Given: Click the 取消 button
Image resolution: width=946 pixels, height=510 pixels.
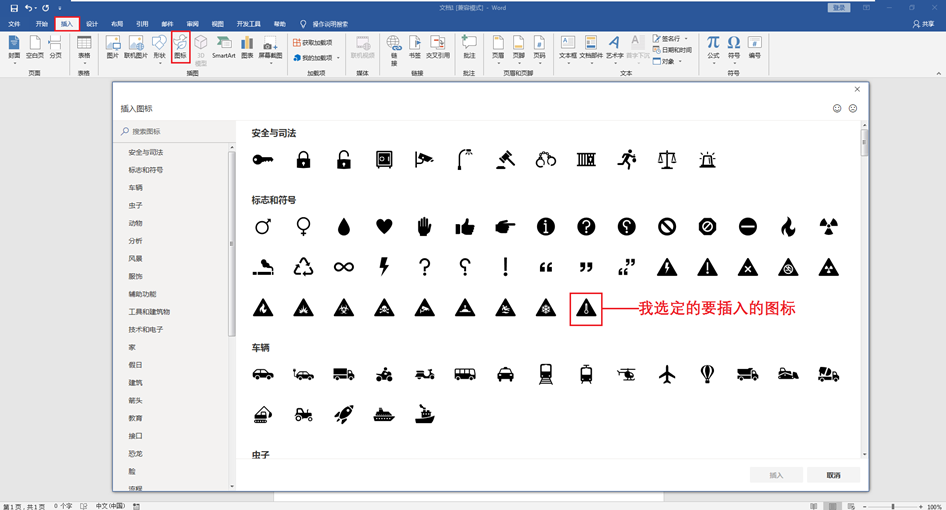Looking at the screenshot, I should point(833,475).
